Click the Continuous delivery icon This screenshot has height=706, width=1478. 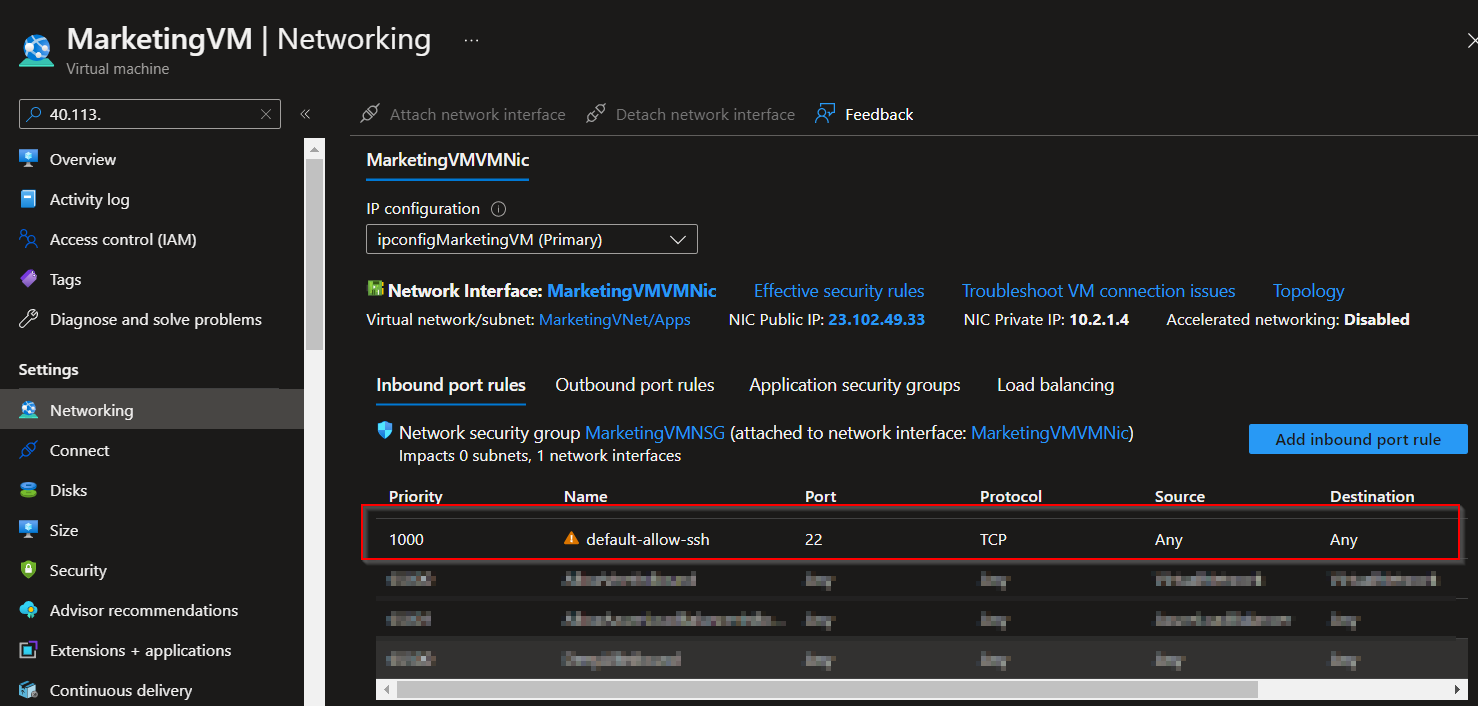29,690
